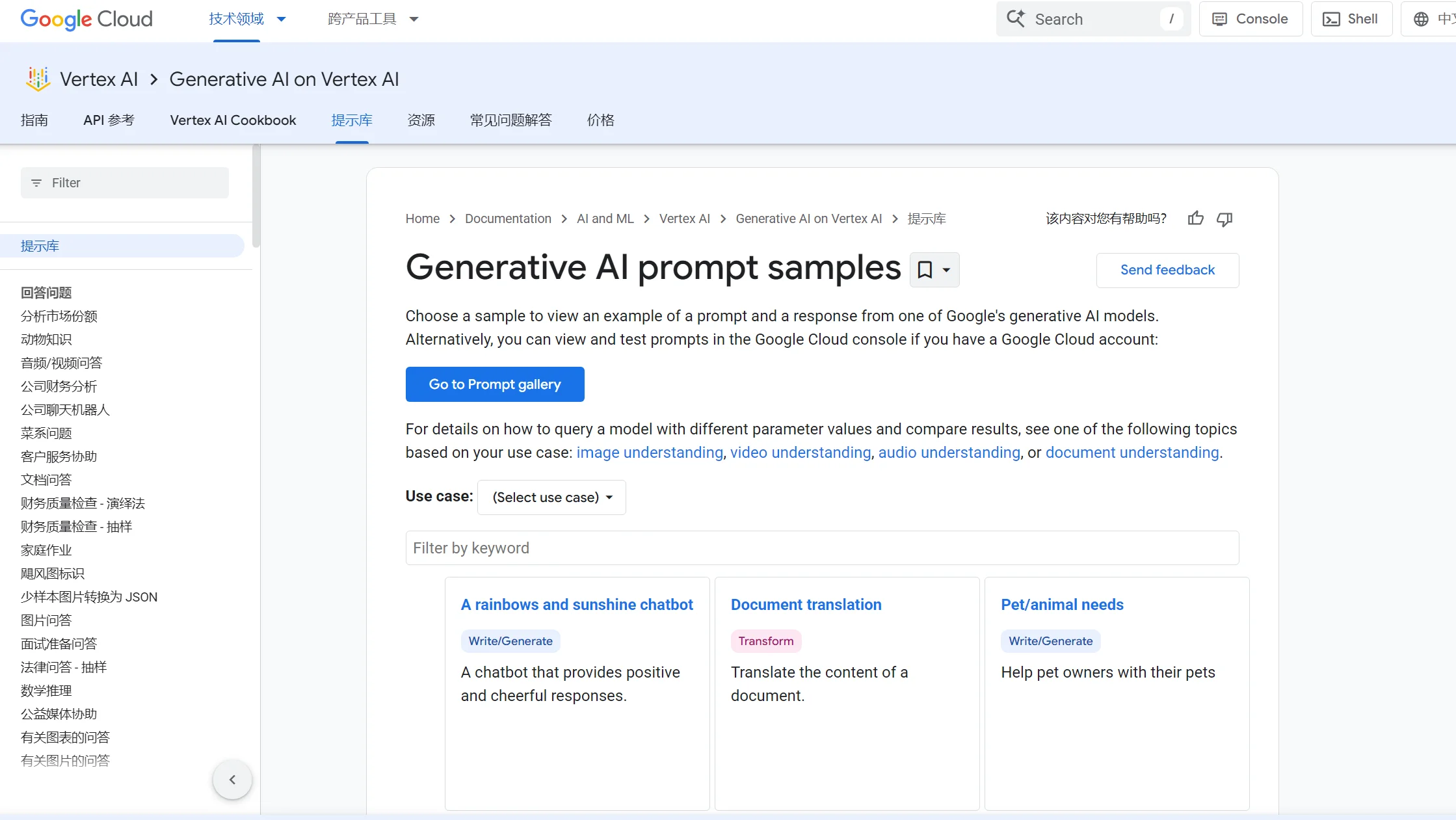Click the Send feedback button
Screen dimensions: 1456x820
[x=1167, y=270]
